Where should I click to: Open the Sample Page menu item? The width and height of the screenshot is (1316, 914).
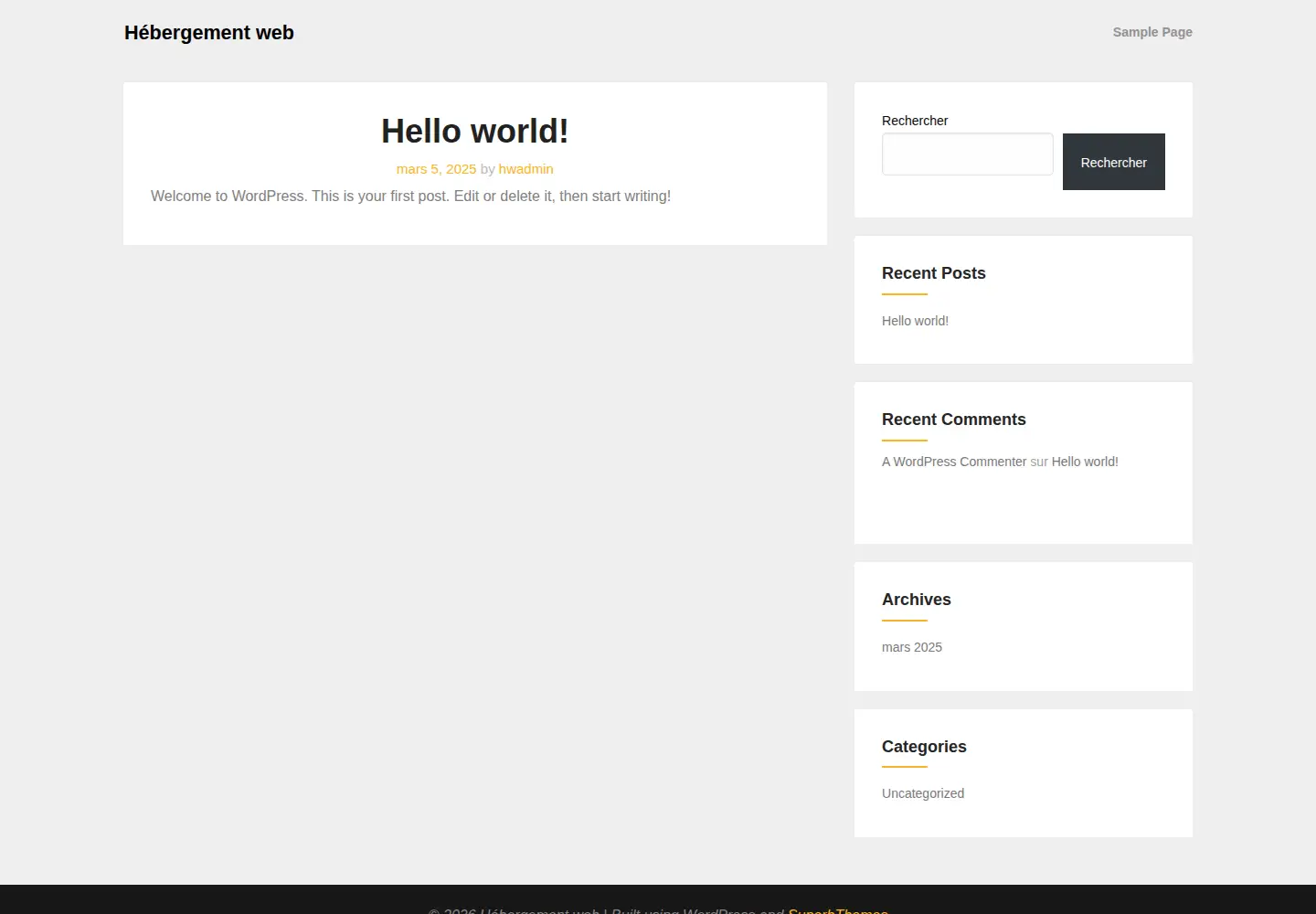(x=1152, y=32)
